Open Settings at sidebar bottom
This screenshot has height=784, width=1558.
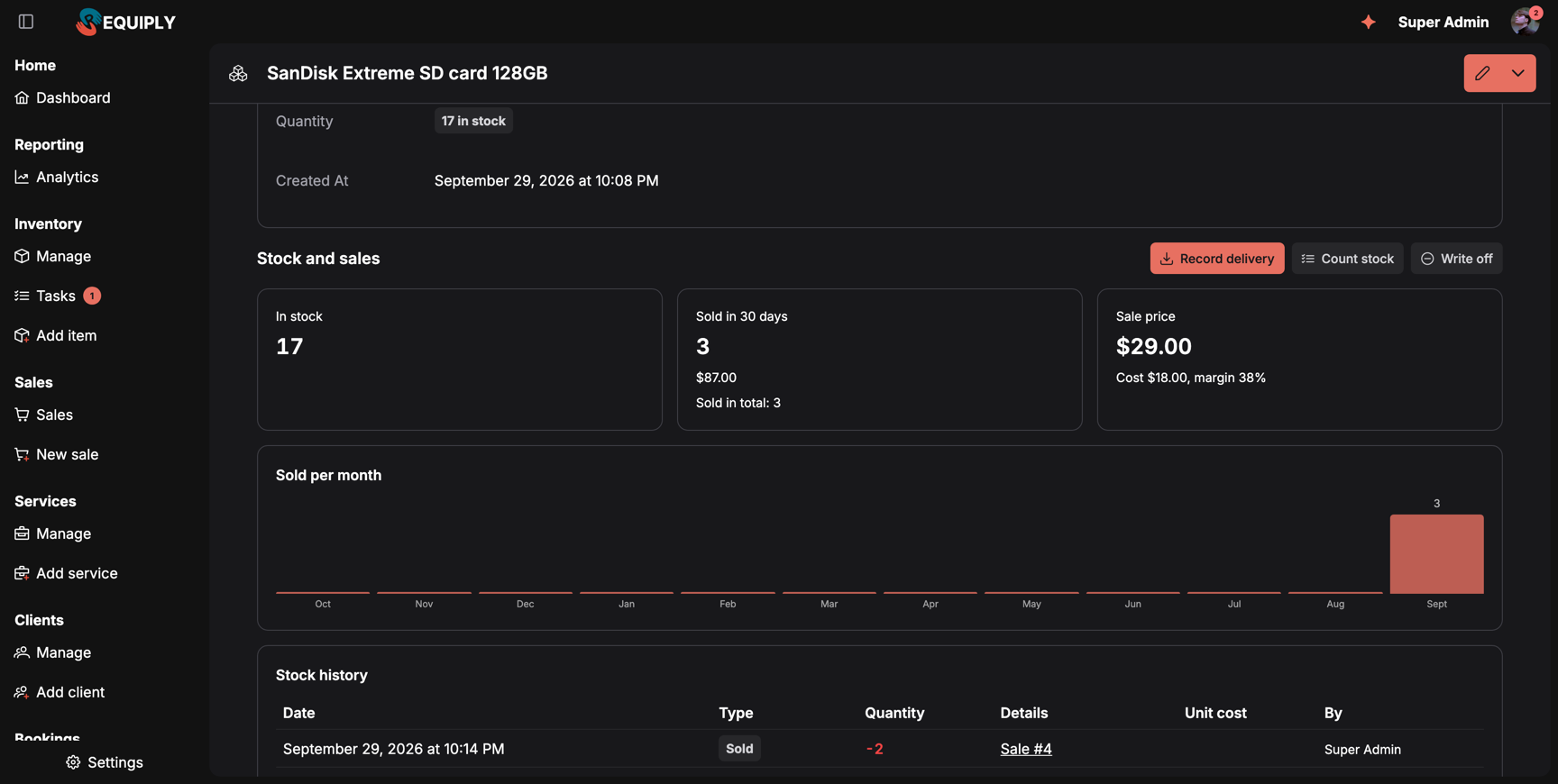tap(105, 762)
